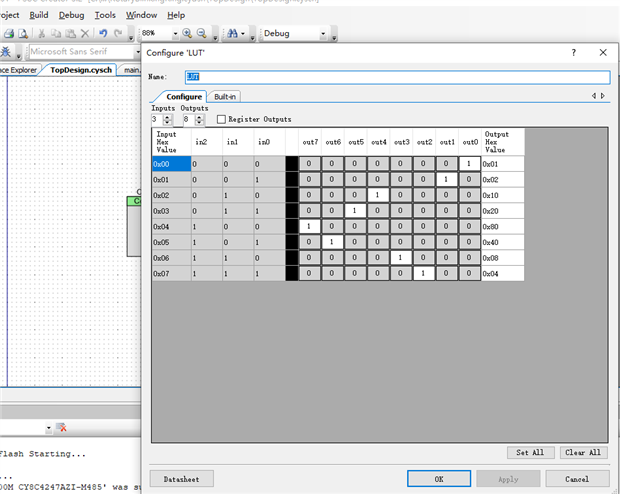The height and width of the screenshot is (494, 620).
Task: Click the LUT Name input field
Action: click(x=396, y=77)
